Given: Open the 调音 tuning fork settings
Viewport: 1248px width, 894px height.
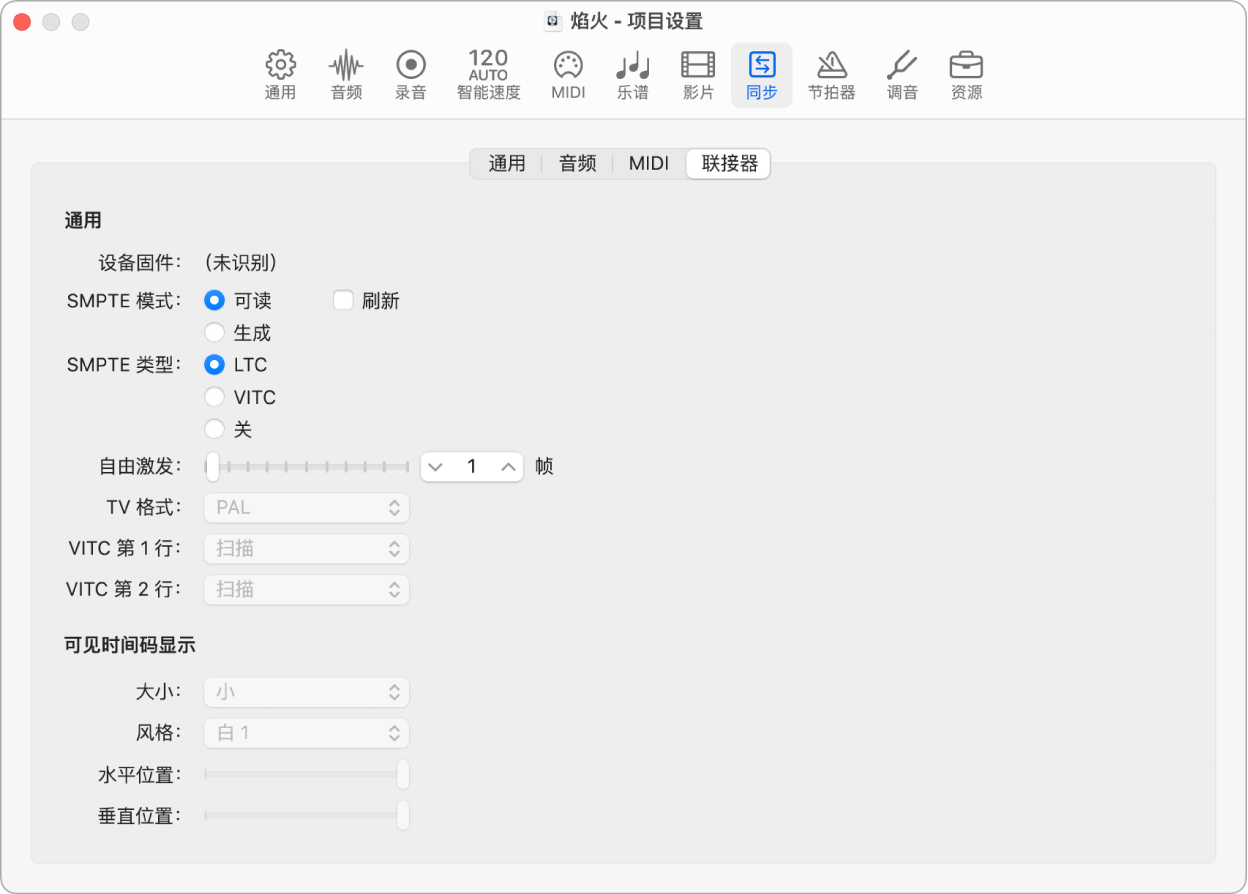Looking at the screenshot, I should pos(903,75).
